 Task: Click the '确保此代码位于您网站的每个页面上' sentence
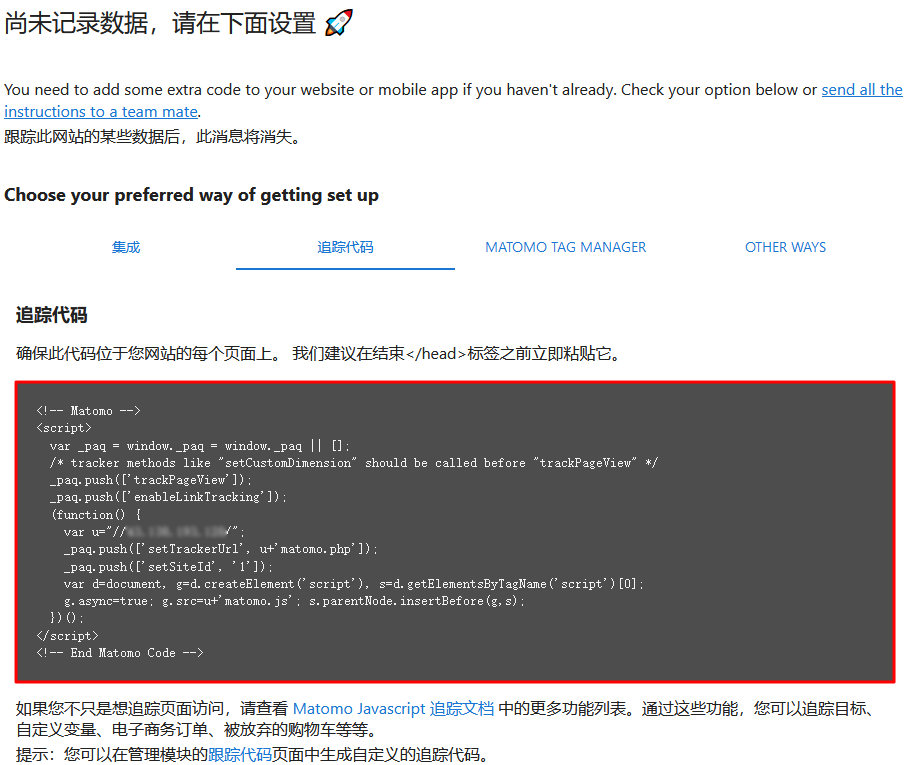[x=319, y=354]
